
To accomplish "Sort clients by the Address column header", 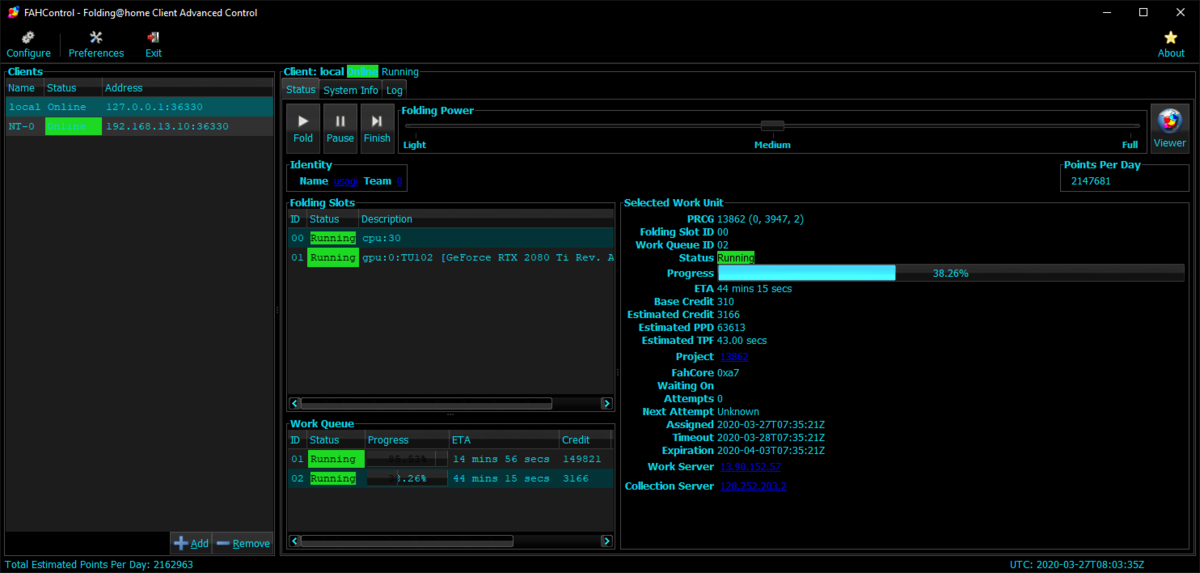I will (187, 88).
